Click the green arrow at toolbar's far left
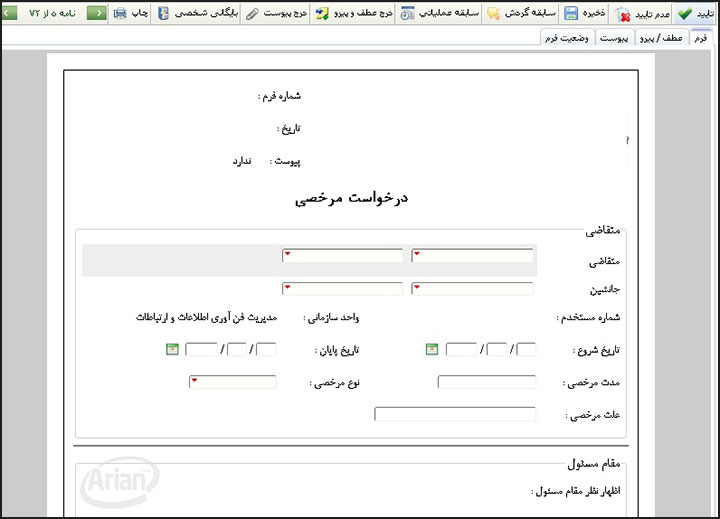This screenshot has width=720, height=519. (x=8, y=13)
